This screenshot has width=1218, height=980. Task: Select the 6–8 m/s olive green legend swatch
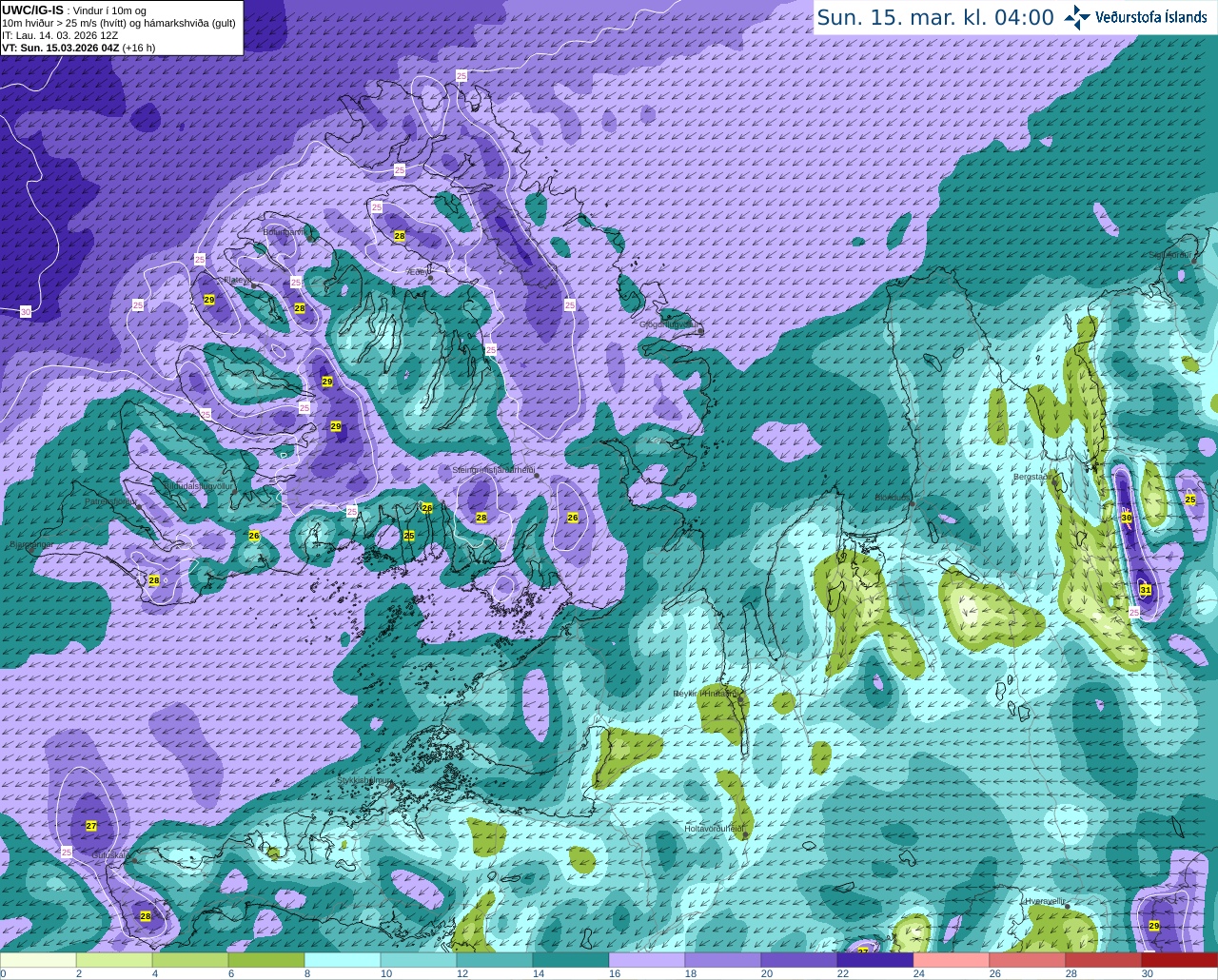pos(266,959)
